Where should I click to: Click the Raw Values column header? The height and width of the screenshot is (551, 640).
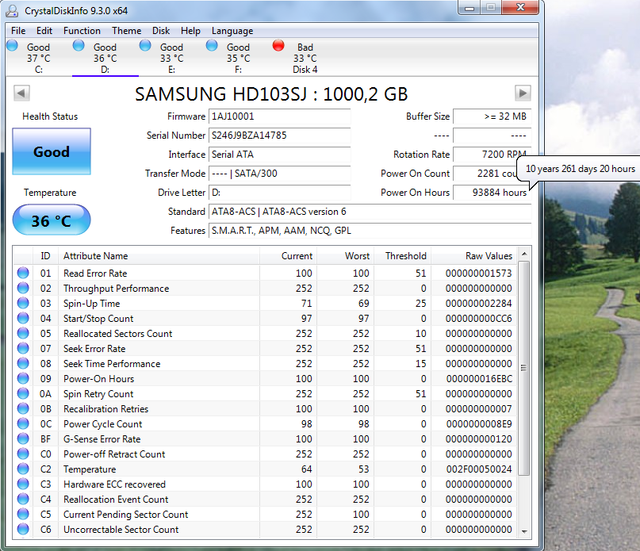tap(474, 256)
